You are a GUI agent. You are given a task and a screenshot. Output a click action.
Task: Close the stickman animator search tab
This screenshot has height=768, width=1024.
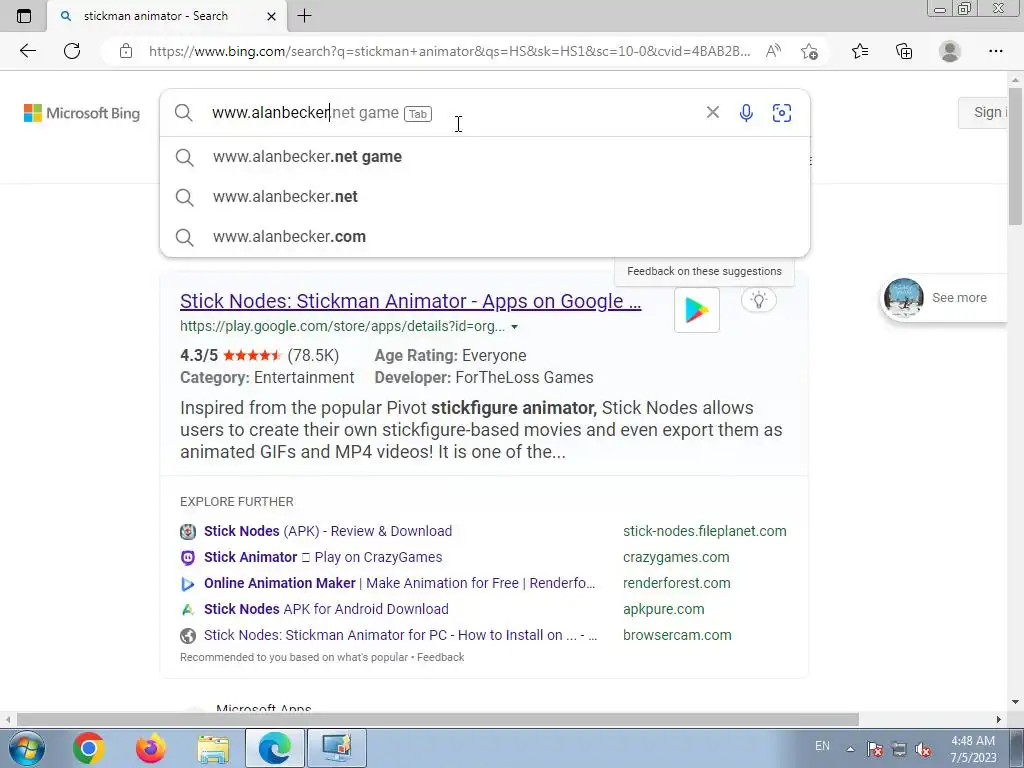click(x=272, y=16)
